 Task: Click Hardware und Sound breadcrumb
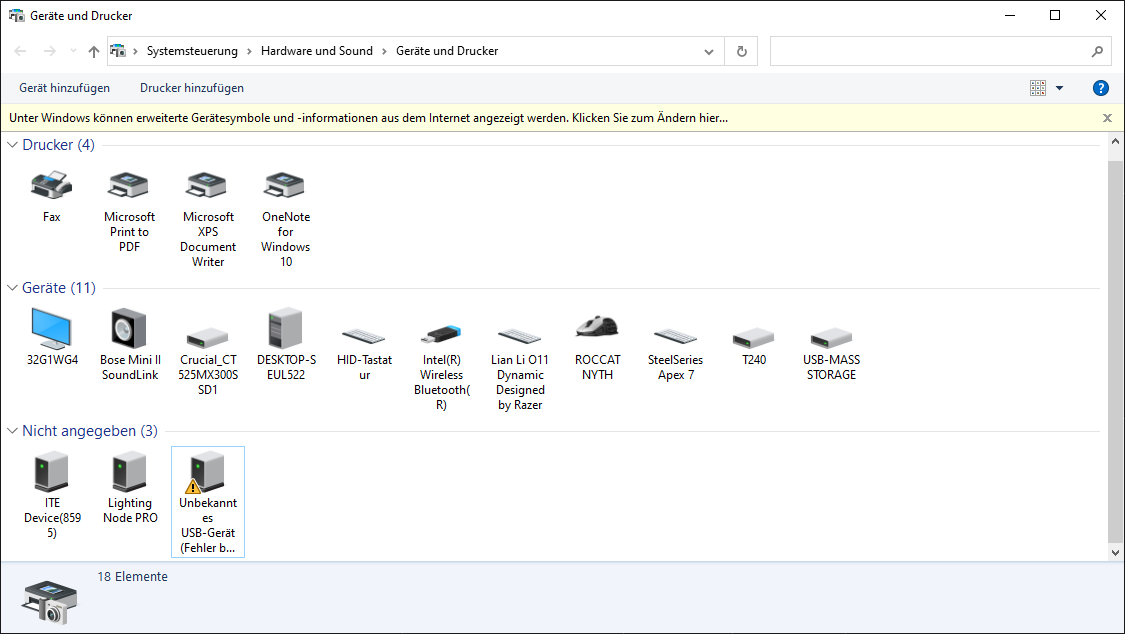pos(317,51)
